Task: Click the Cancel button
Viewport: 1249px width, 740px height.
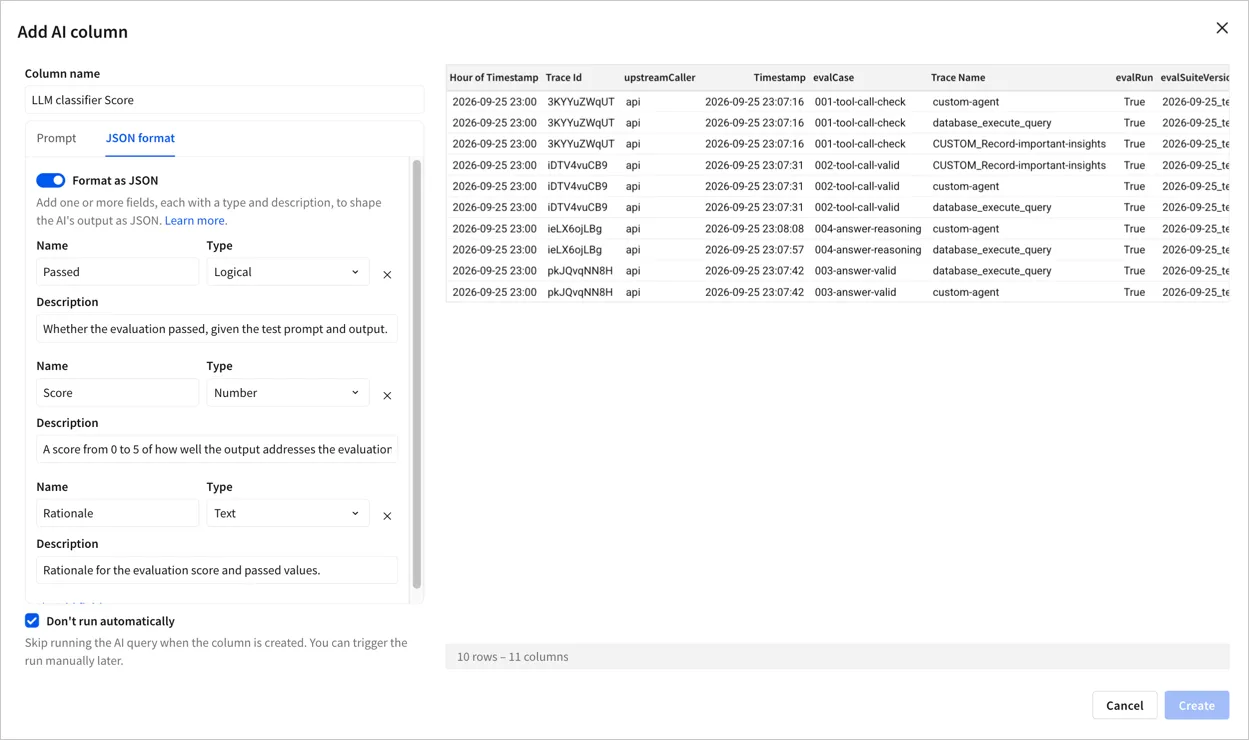Action: tap(1124, 705)
